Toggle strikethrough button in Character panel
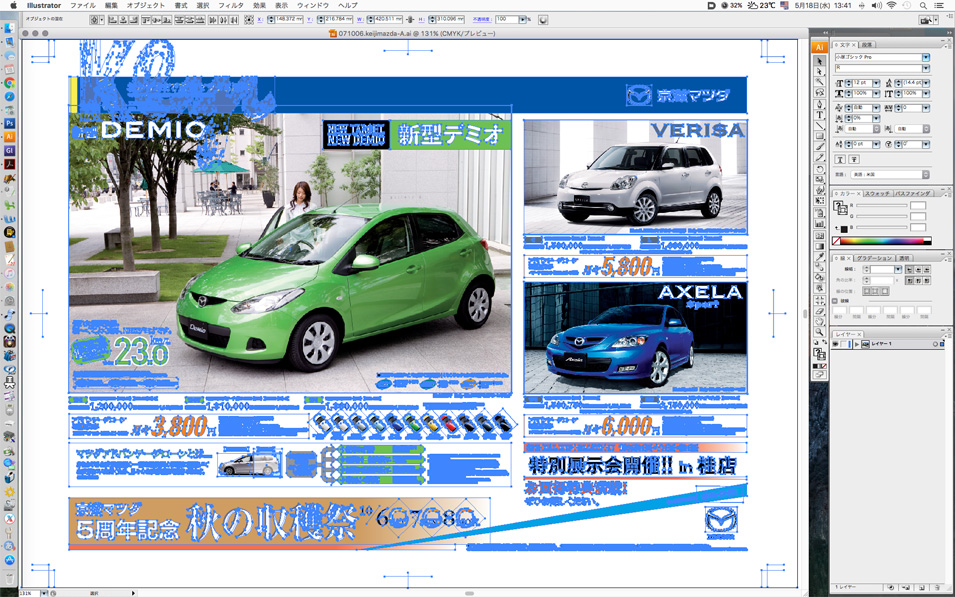Image resolution: width=955 pixels, height=597 pixels. [x=853, y=160]
